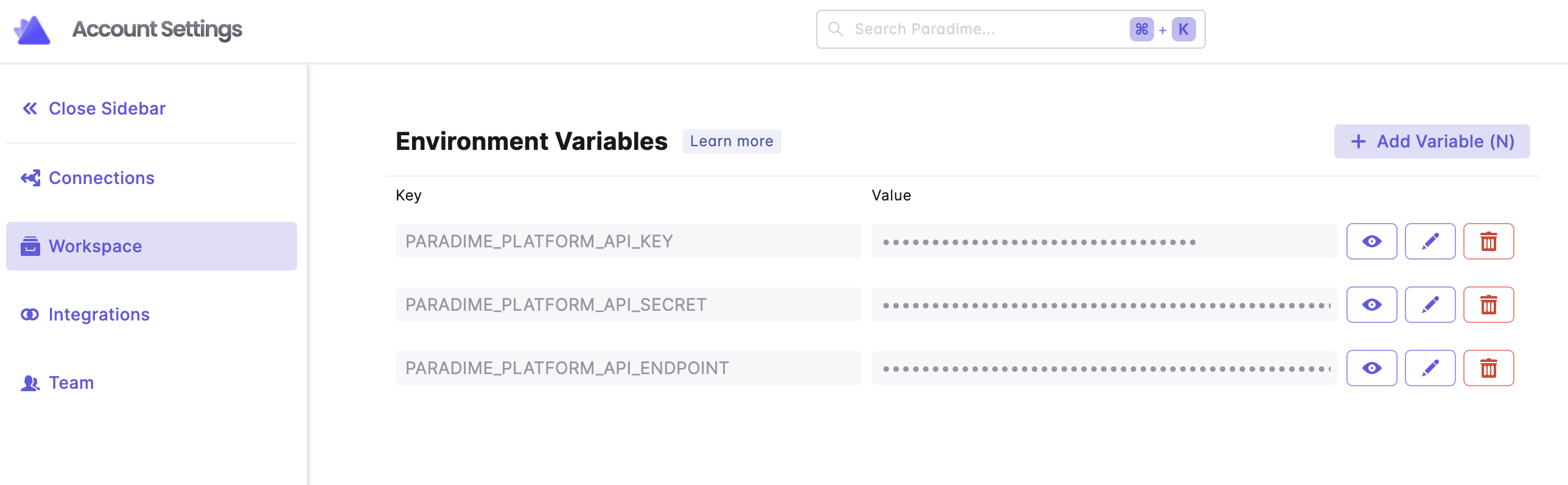Viewport: 1568px width, 485px height.
Task: Edit the PARADIME_PLATFORM_API_ENDPOINT variable
Action: (x=1430, y=368)
